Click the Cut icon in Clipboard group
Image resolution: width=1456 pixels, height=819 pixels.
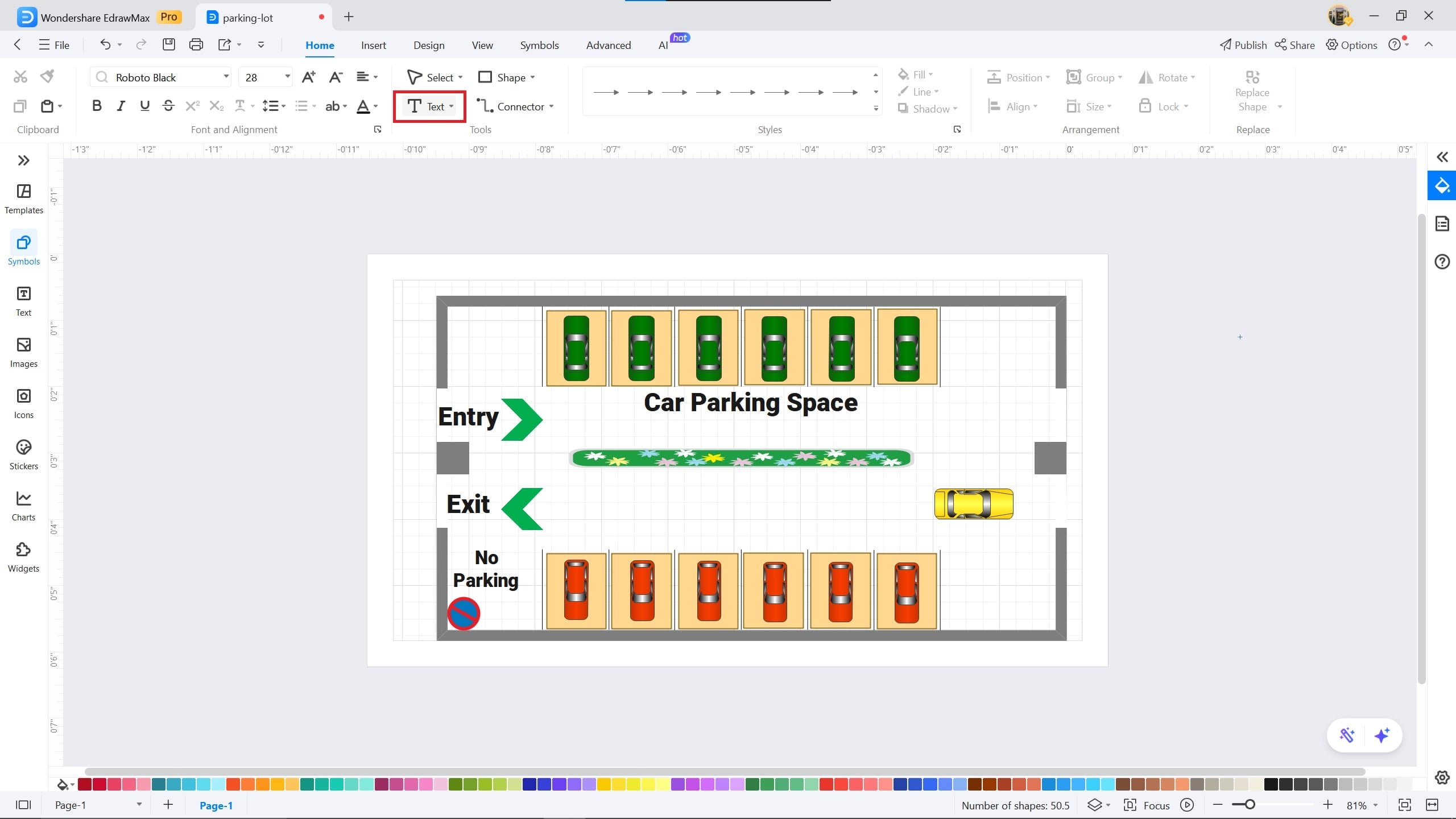point(19,76)
